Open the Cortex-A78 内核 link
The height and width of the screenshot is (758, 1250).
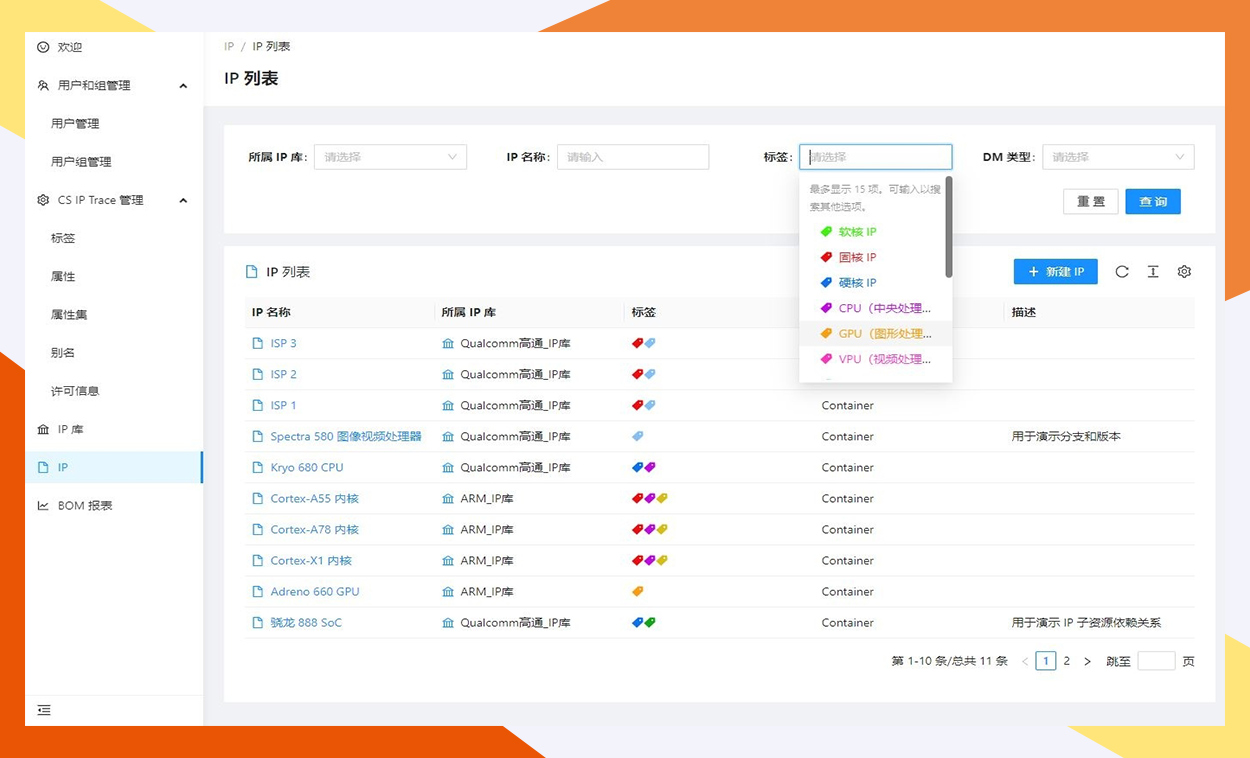[314, 529]
